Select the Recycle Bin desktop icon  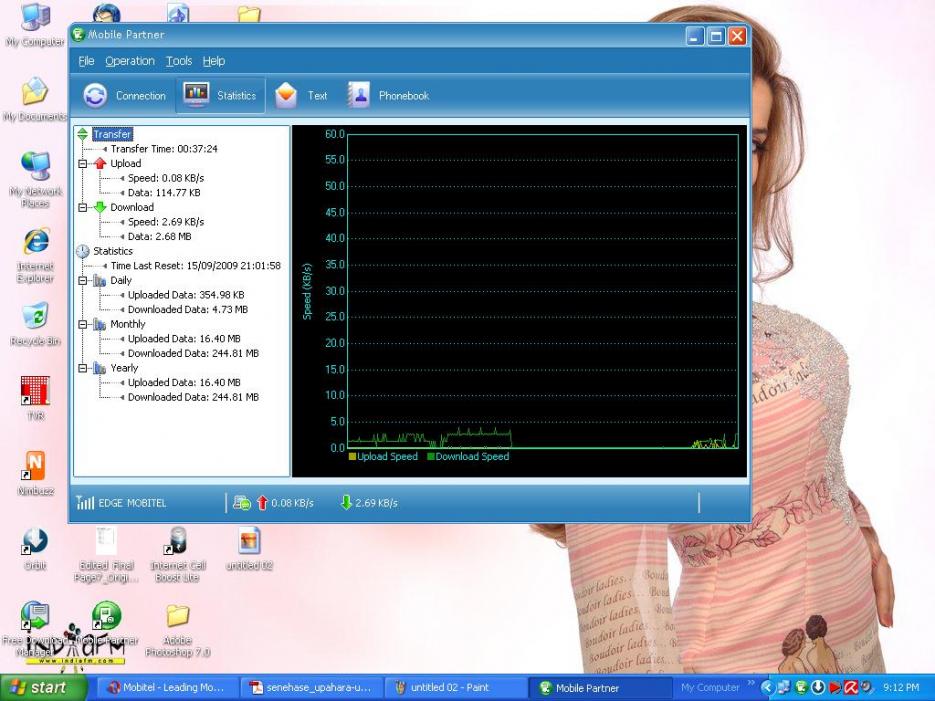(x=36, y=317)
